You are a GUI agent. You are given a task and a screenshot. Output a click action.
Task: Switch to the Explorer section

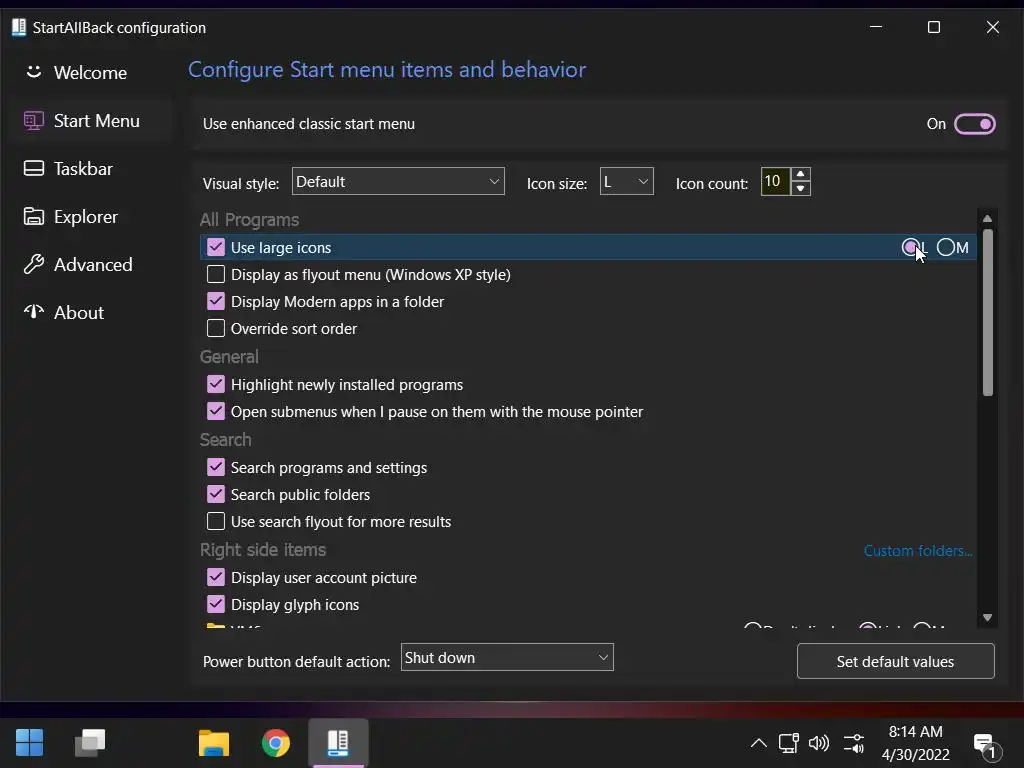point(90,217)
